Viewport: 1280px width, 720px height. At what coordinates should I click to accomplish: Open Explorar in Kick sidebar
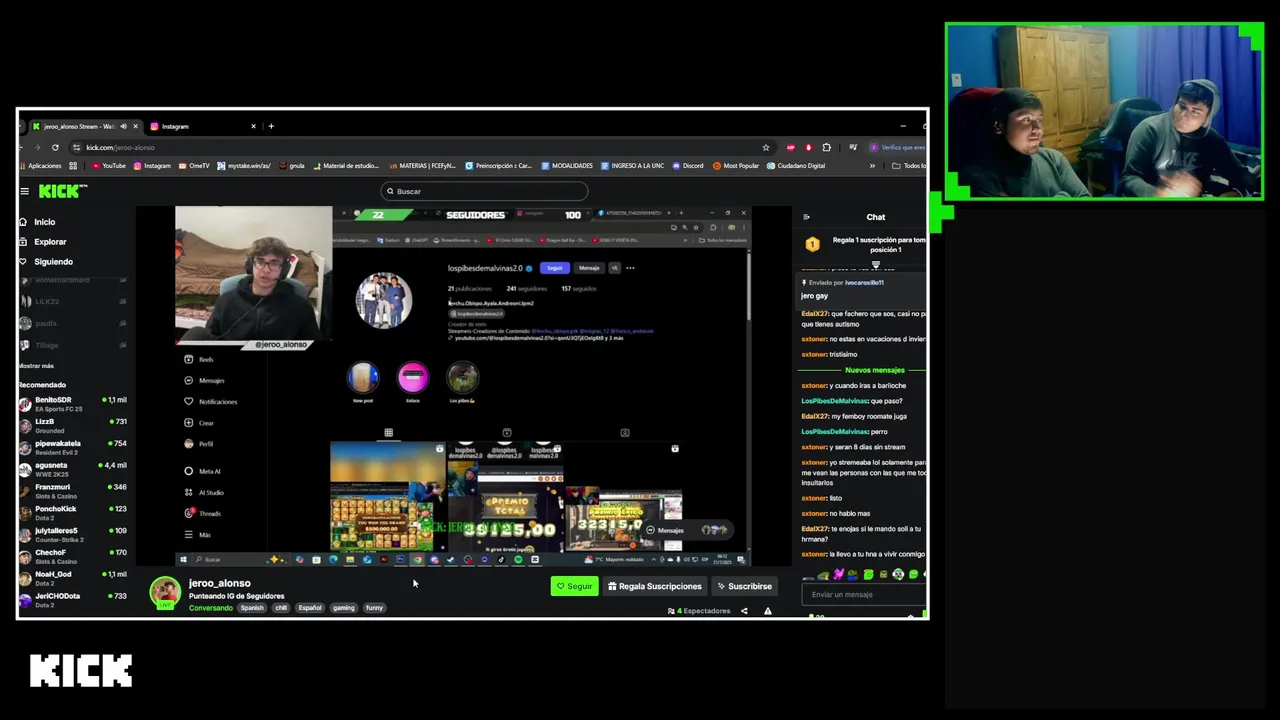pyautogui.click(x=50, y=242)
